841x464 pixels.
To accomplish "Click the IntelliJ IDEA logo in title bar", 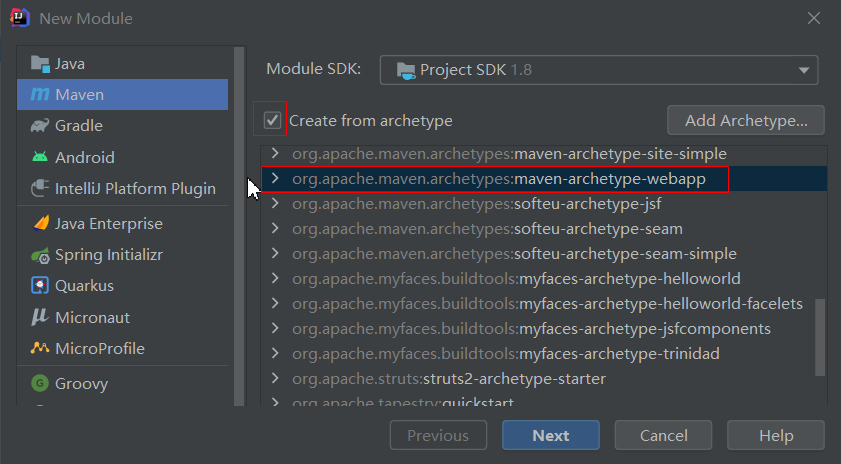I will pyautogui.click(x=19, y=18).
